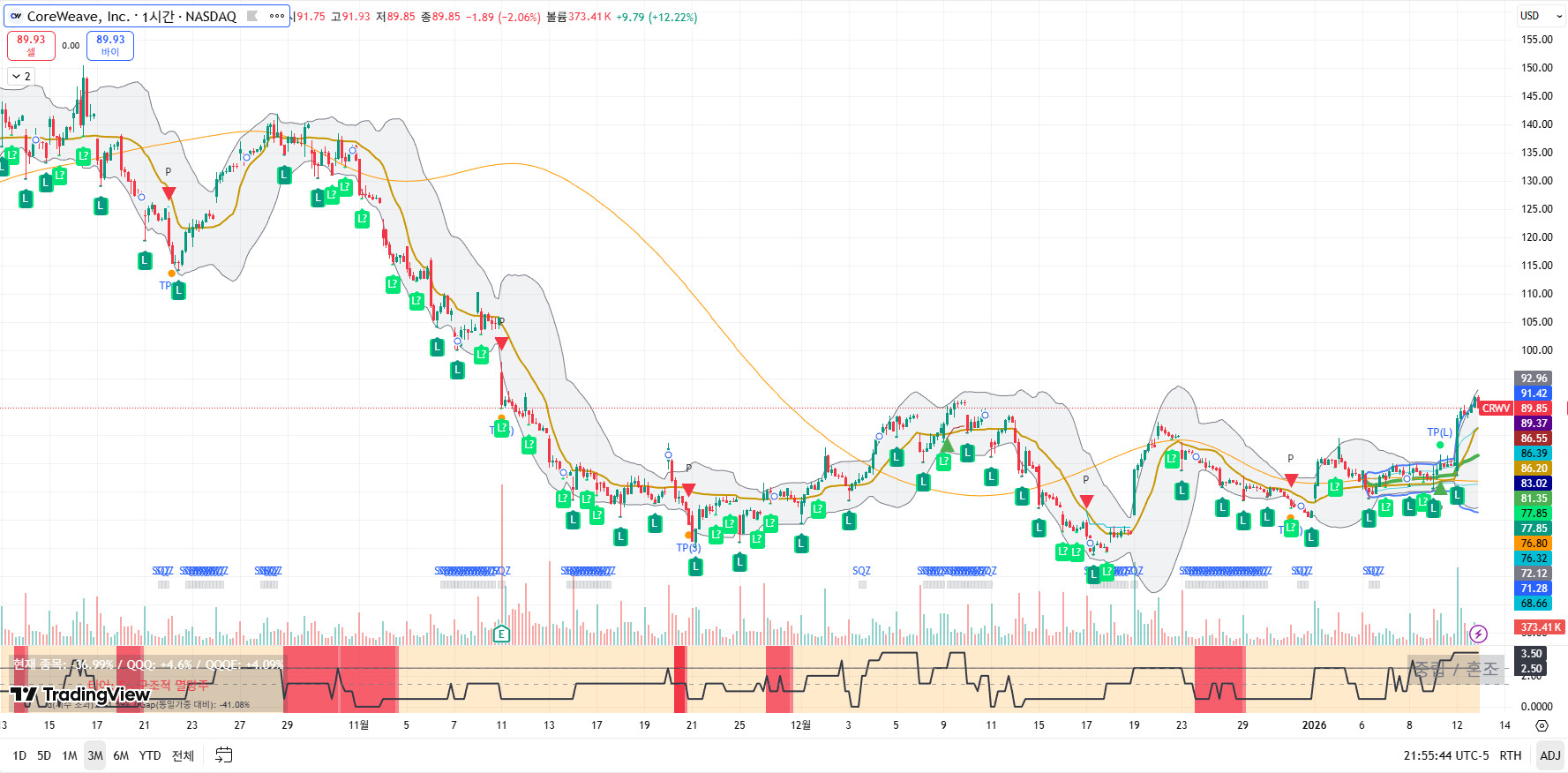Click the 71.28 blue price axis label

pyautogui.click(x=1534, y=589)
